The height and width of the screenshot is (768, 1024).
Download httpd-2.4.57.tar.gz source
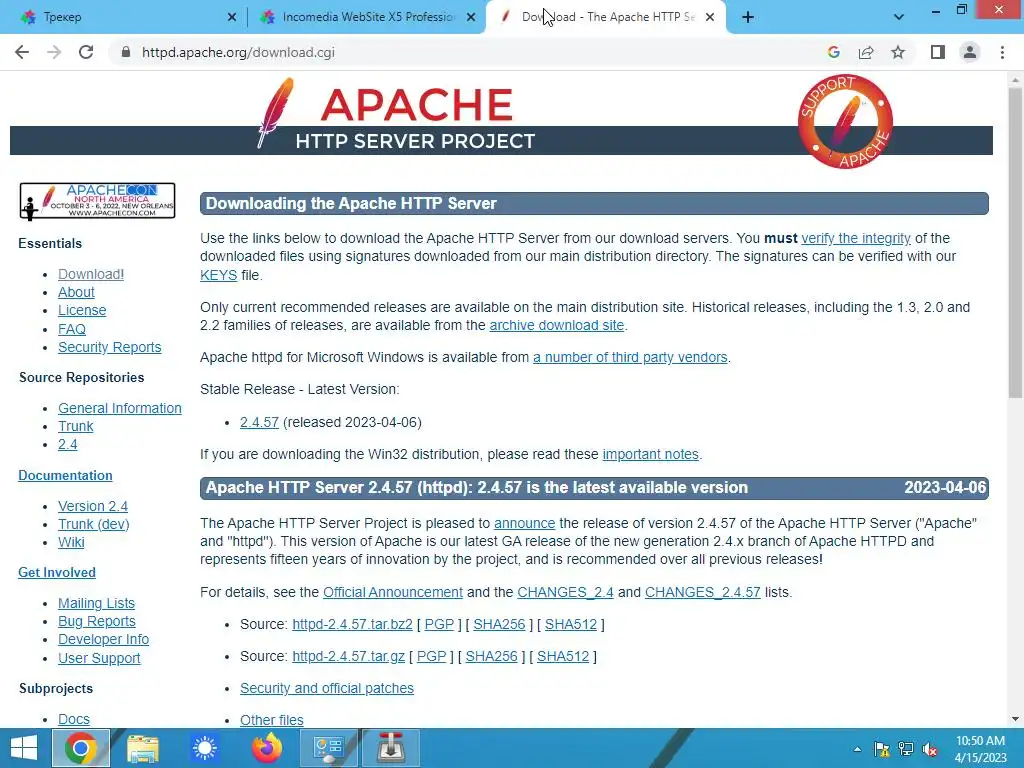348,656
